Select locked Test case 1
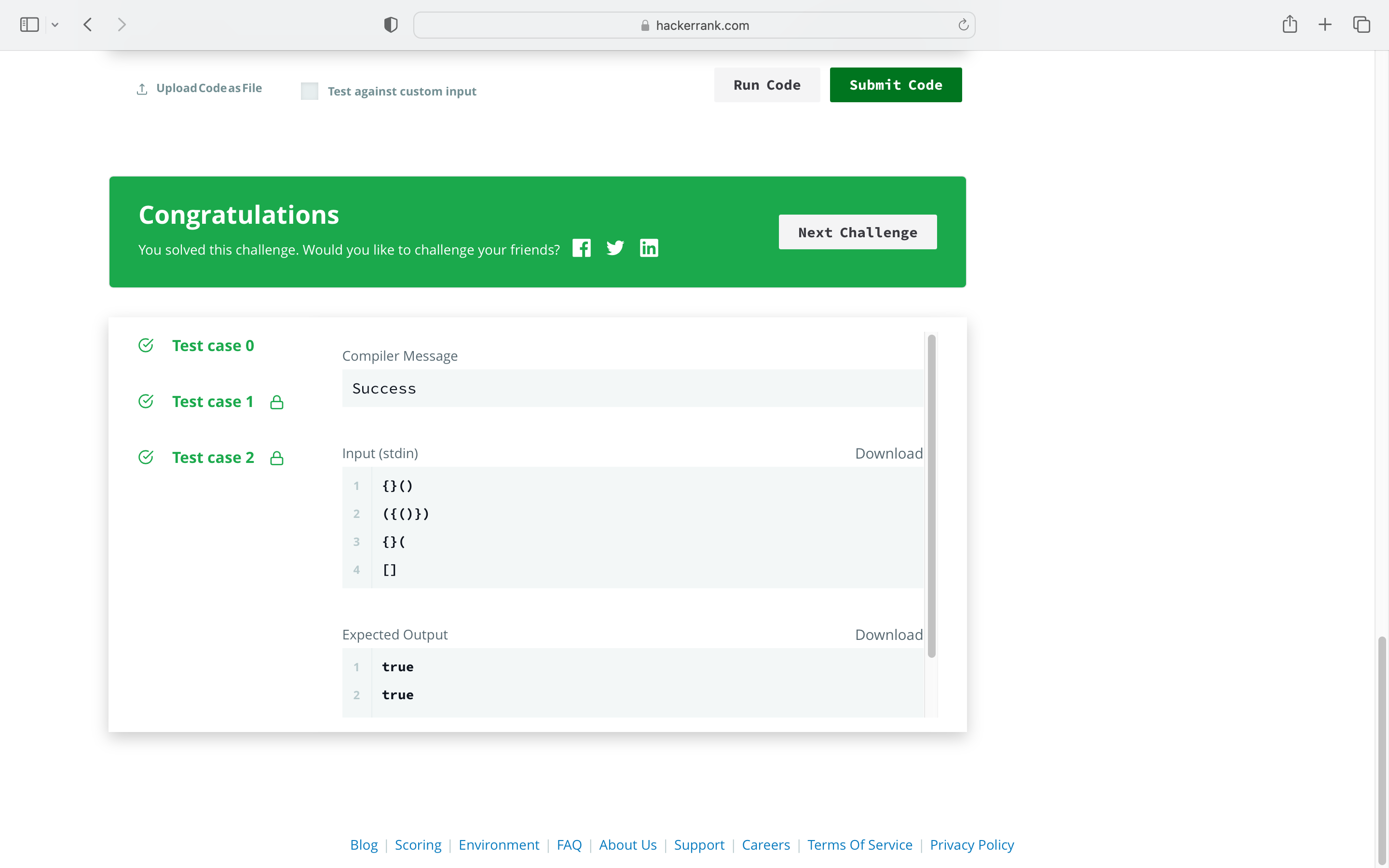This screenshot has height=868, width=1389. [212, 401]
